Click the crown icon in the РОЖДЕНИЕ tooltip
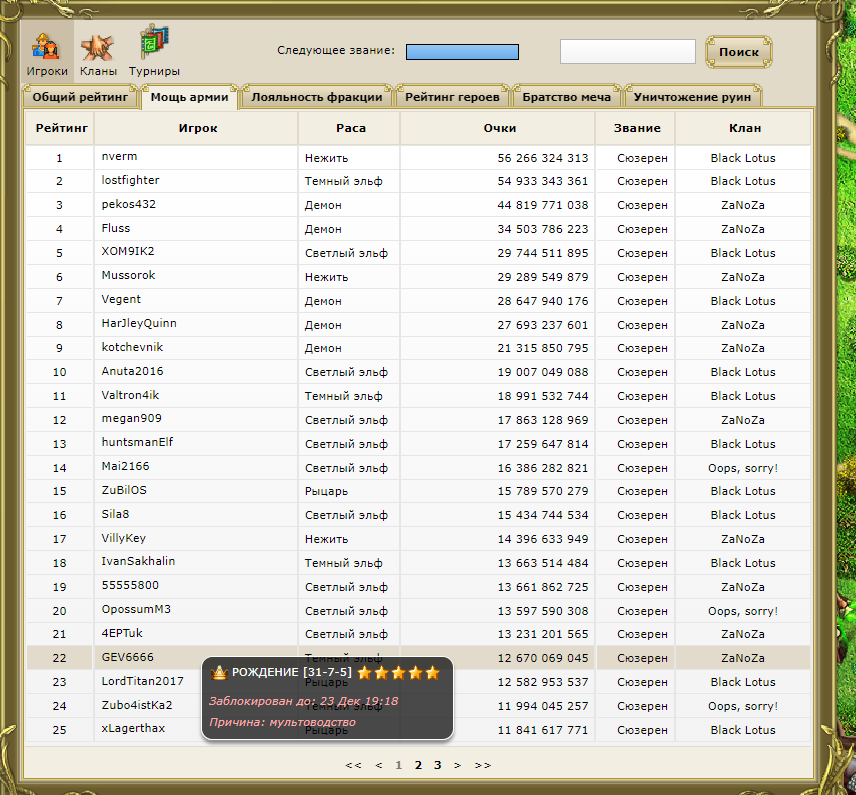This screenshot has width=856, height=795. [220, 673]
